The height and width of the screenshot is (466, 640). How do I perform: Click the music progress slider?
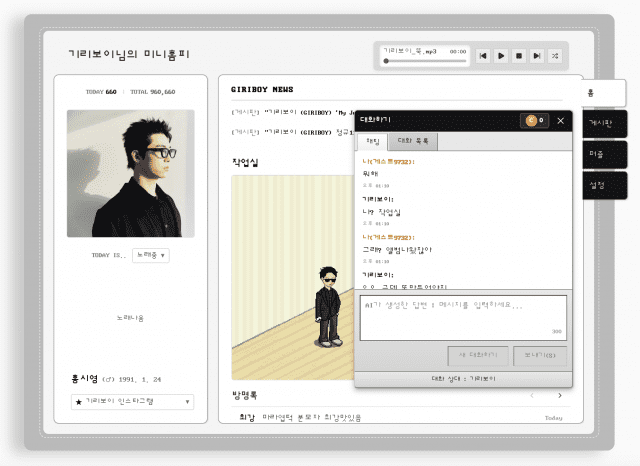pyautogui.click(x=425, y=61)
